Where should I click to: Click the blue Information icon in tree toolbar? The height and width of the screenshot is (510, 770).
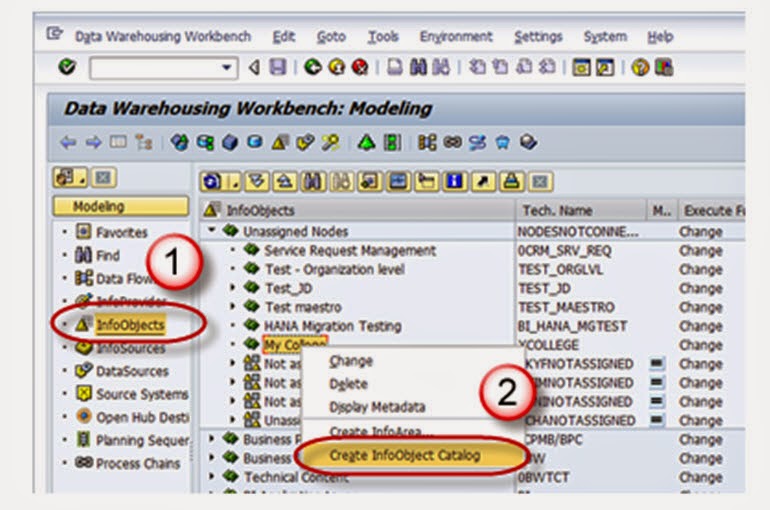point(454,182)
